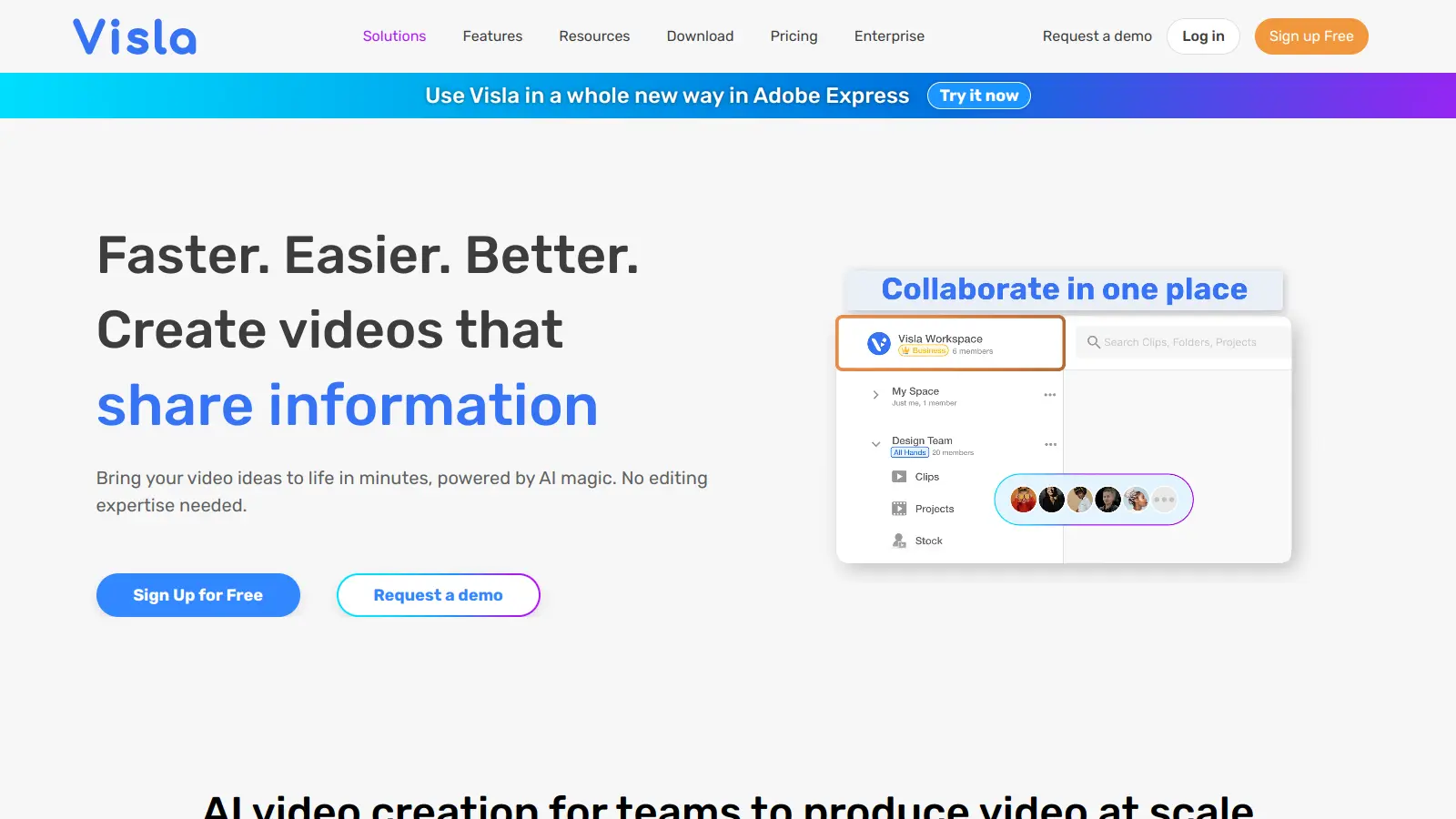Click Sign Up for Free
The height and width of the screenshot is (819, 1456).
pos(197,595)
